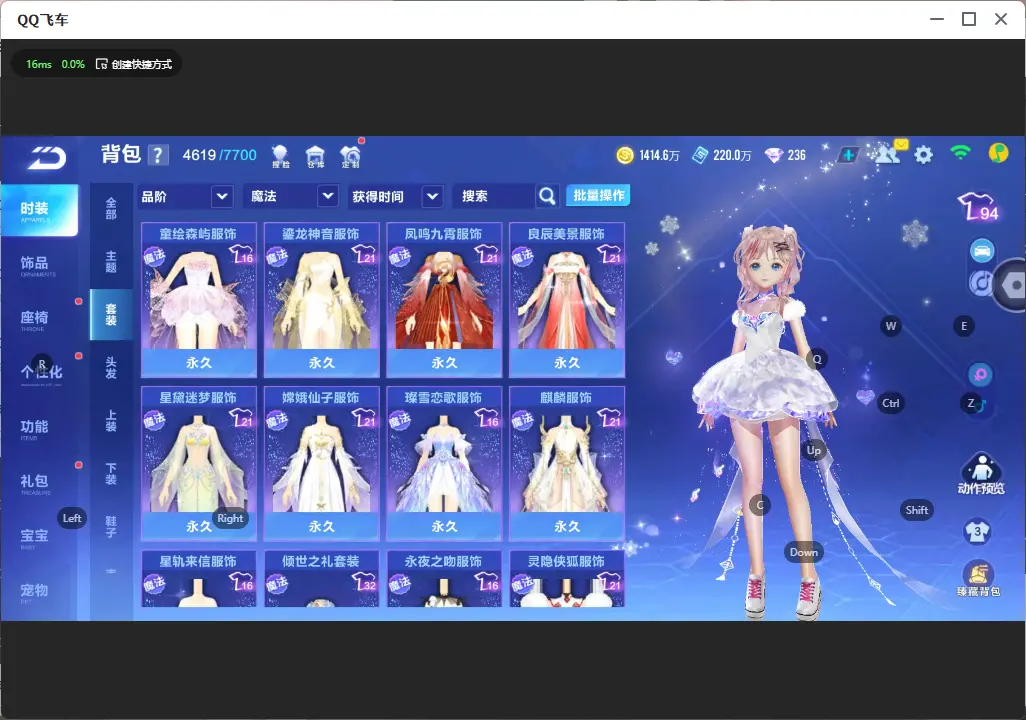This screenshot has height=720, width=1026.
Task: Open the settings gear icon
Action: [923, 154]
